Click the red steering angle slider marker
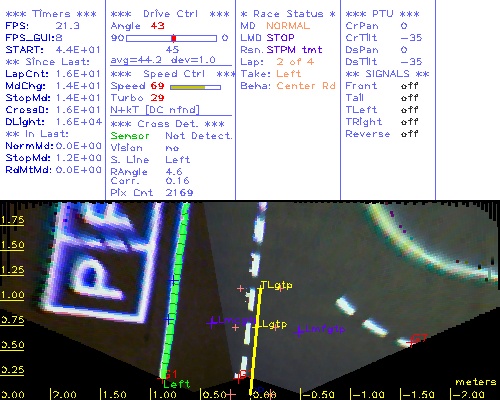This screenshot has width=500, height=400. [174, 38]
